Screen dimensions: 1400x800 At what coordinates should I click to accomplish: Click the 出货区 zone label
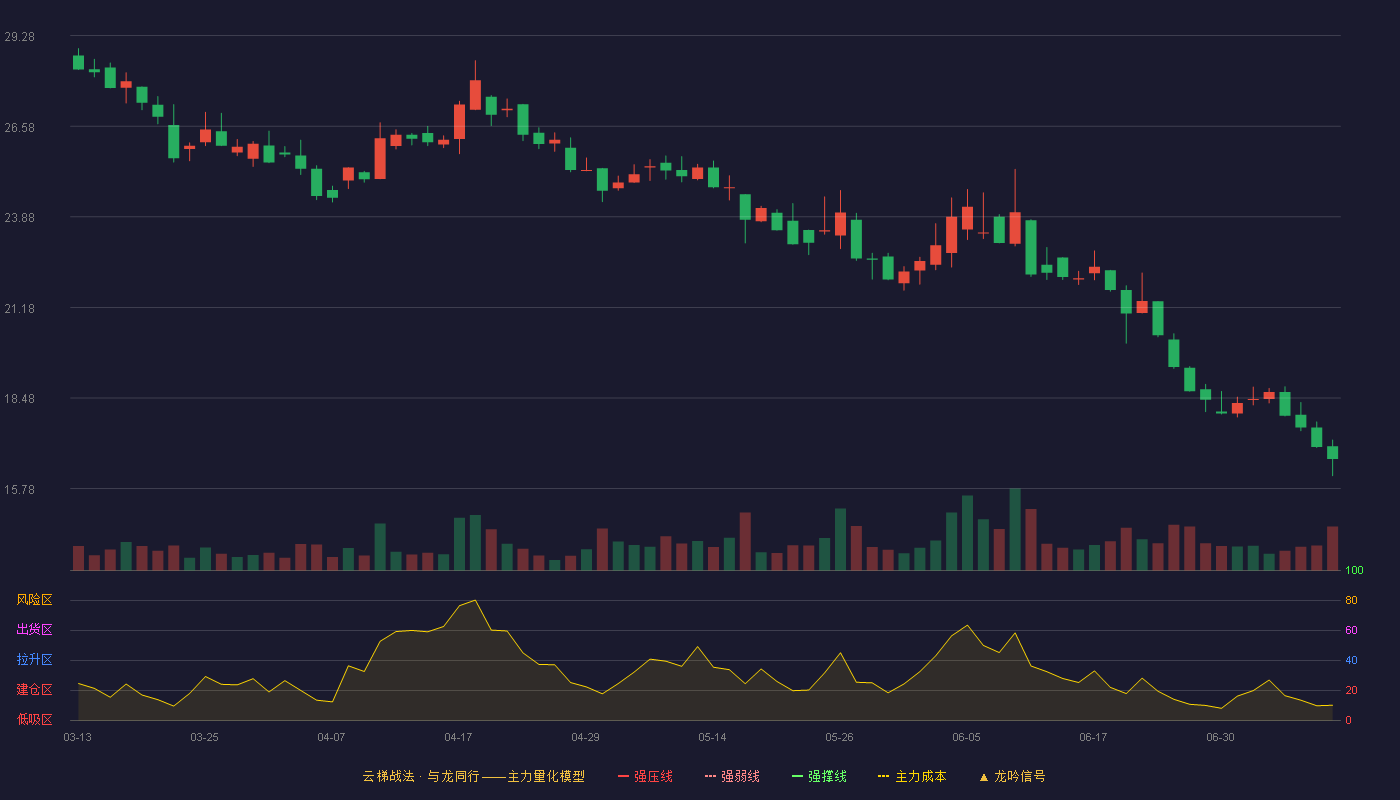34,630
